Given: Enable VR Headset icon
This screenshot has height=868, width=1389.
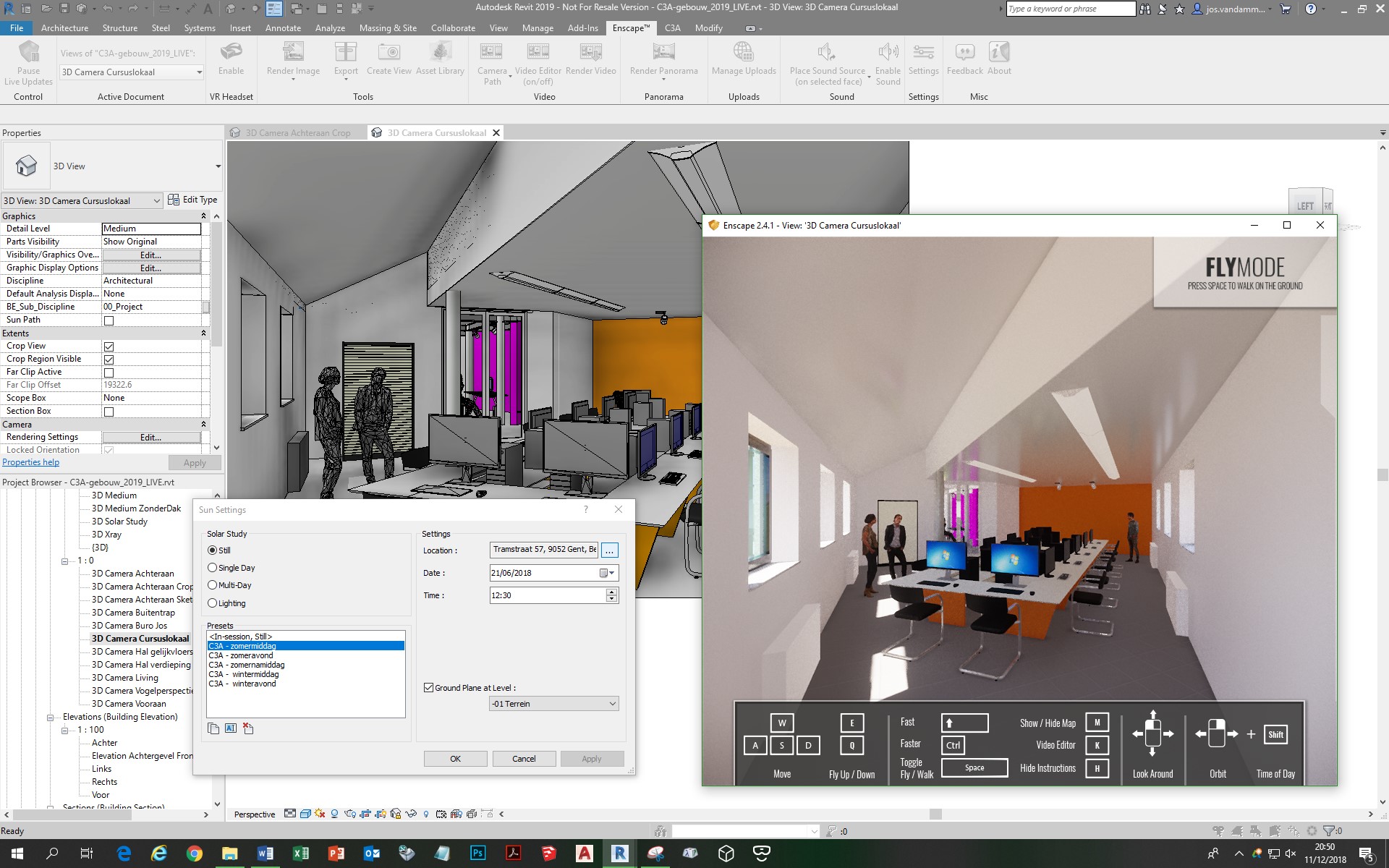Looking at the screenshot, I should point(231,52).
